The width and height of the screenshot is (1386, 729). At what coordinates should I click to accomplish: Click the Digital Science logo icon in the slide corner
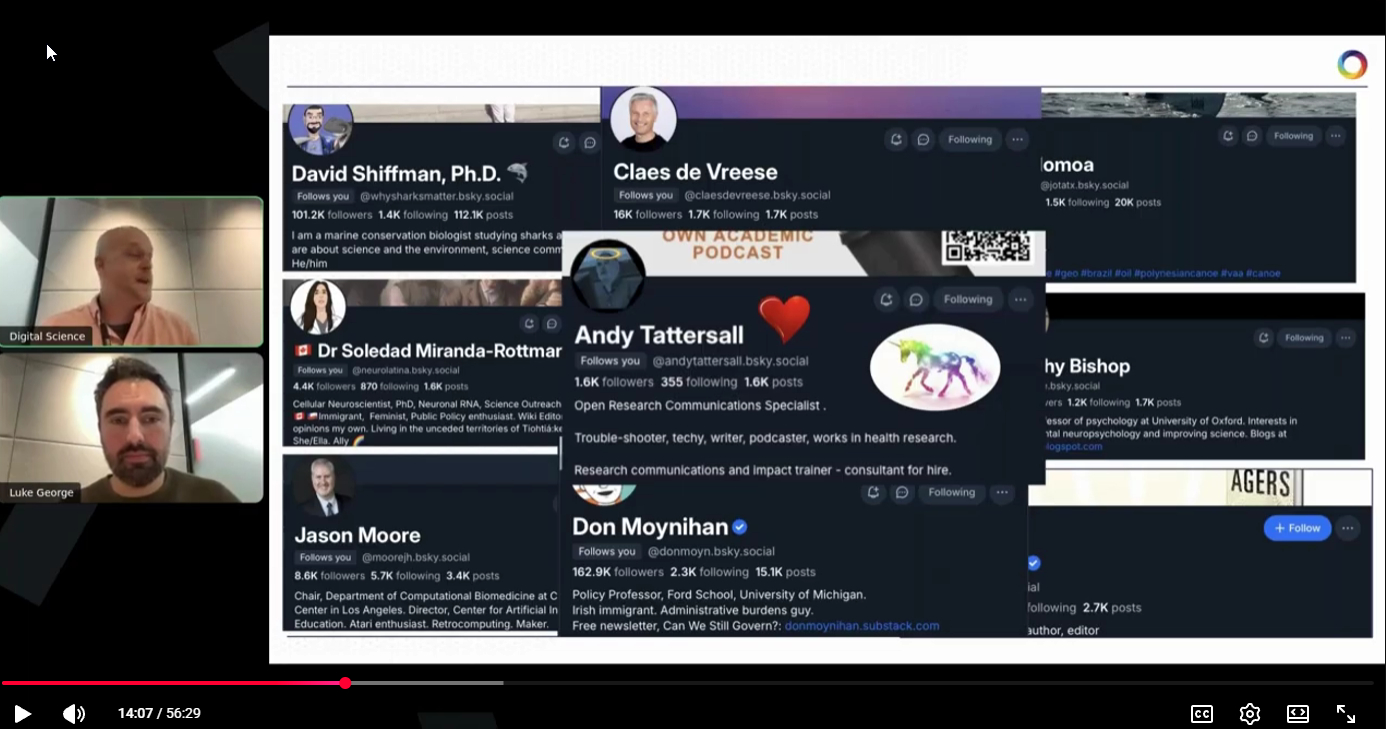click(1351, 65)
